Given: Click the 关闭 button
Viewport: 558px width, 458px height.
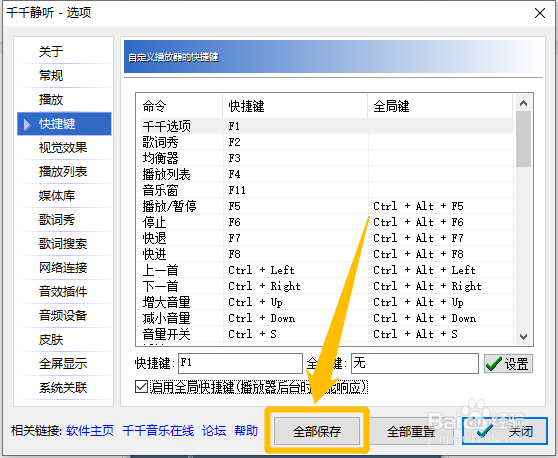Looking at the screenshot, I should pyautogui.click(x=505, y=431).
